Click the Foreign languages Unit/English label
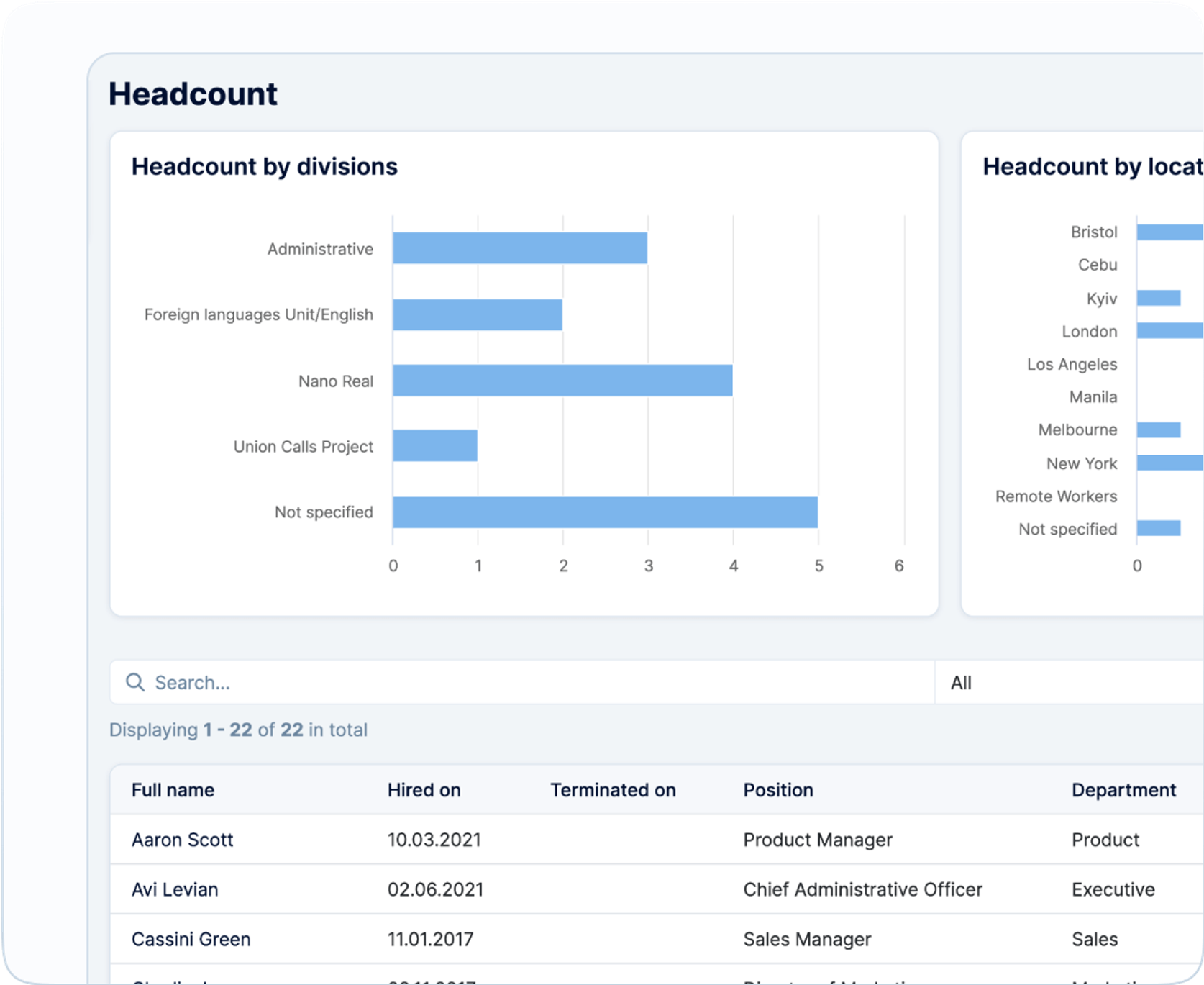The image size is (1204, 985). (258, 314)
